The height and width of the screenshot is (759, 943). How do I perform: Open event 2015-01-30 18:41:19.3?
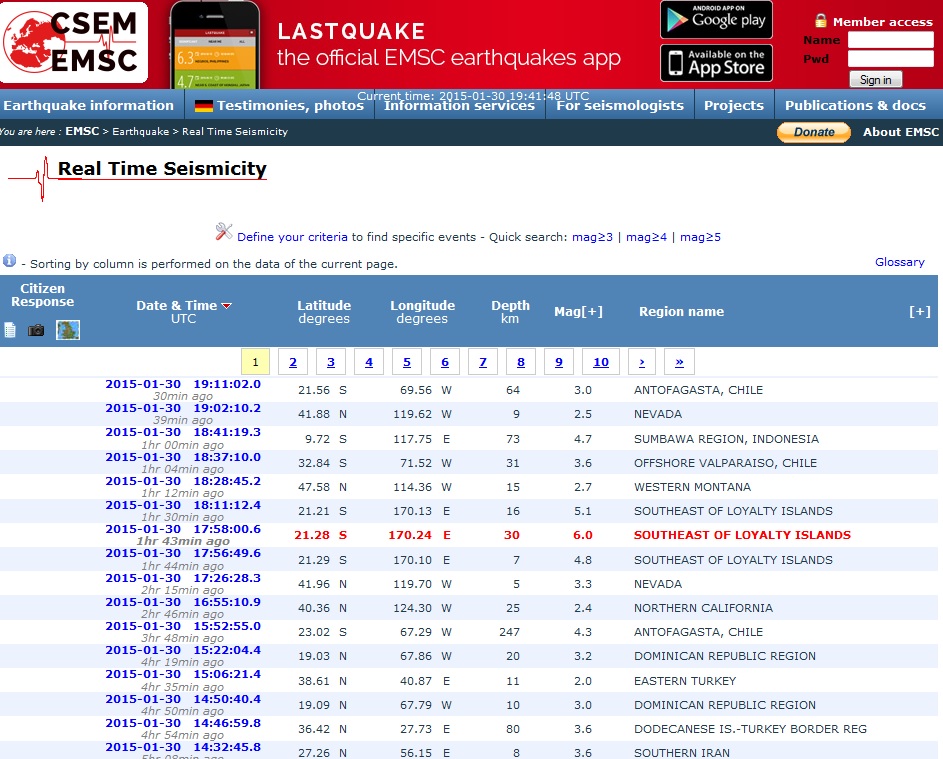pos(183,432)
